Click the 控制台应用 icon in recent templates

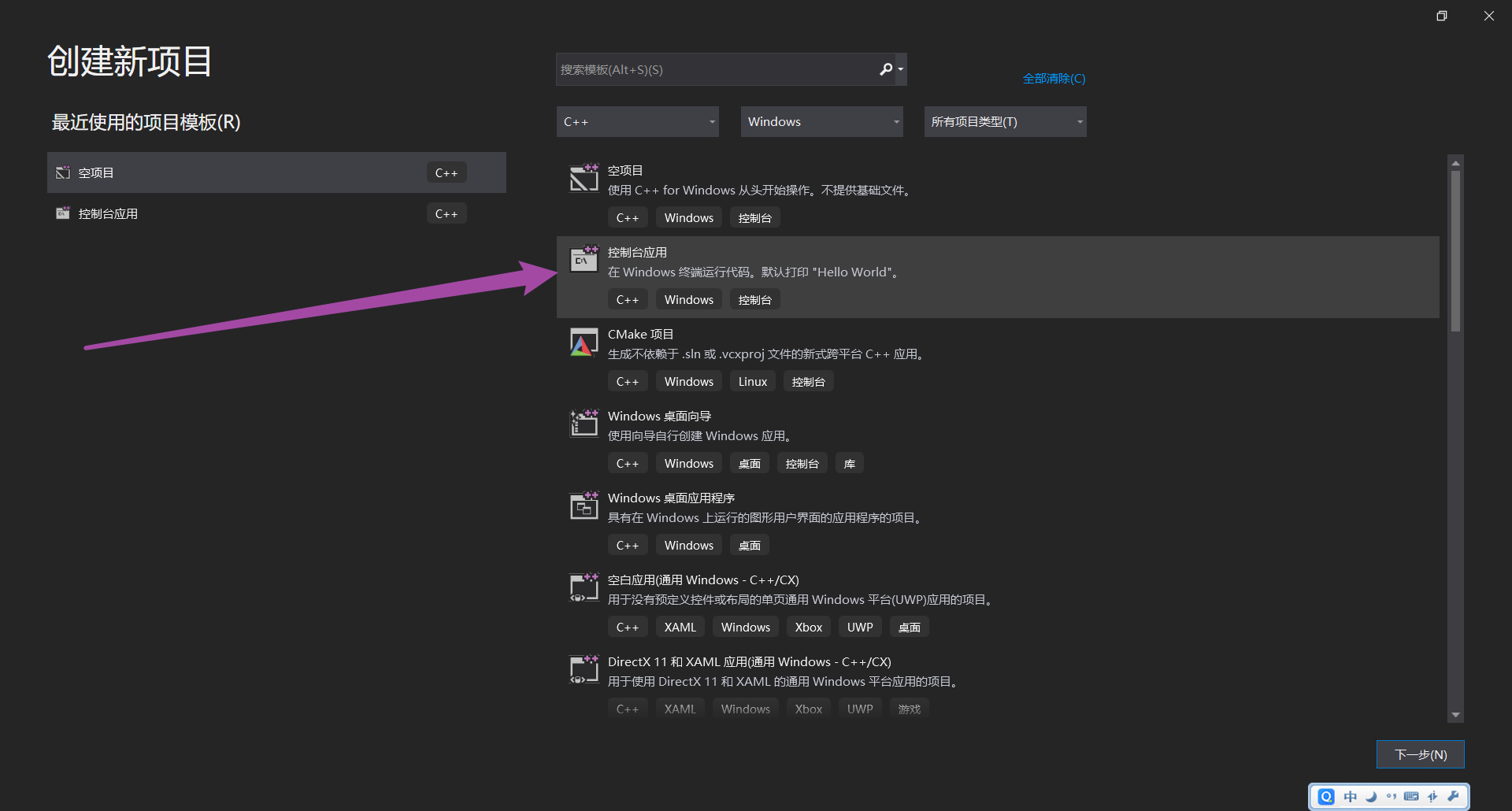(63, 213)
